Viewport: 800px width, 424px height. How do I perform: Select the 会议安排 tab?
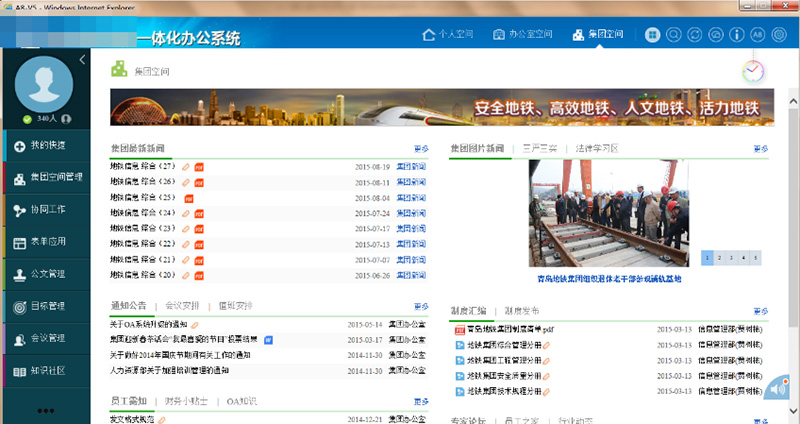tap(182, 306)
